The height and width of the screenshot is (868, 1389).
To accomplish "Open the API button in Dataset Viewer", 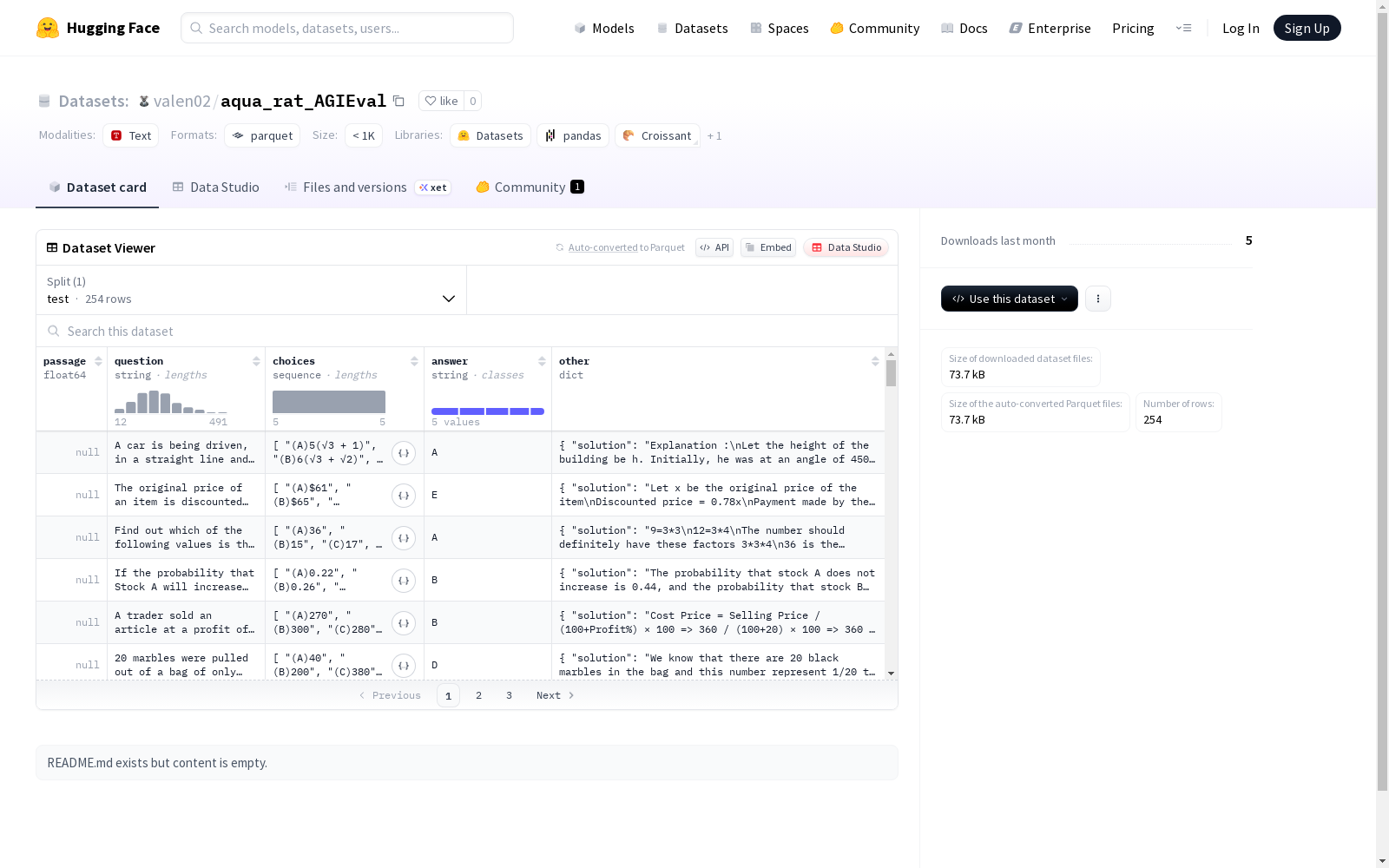I will point(714,247).
